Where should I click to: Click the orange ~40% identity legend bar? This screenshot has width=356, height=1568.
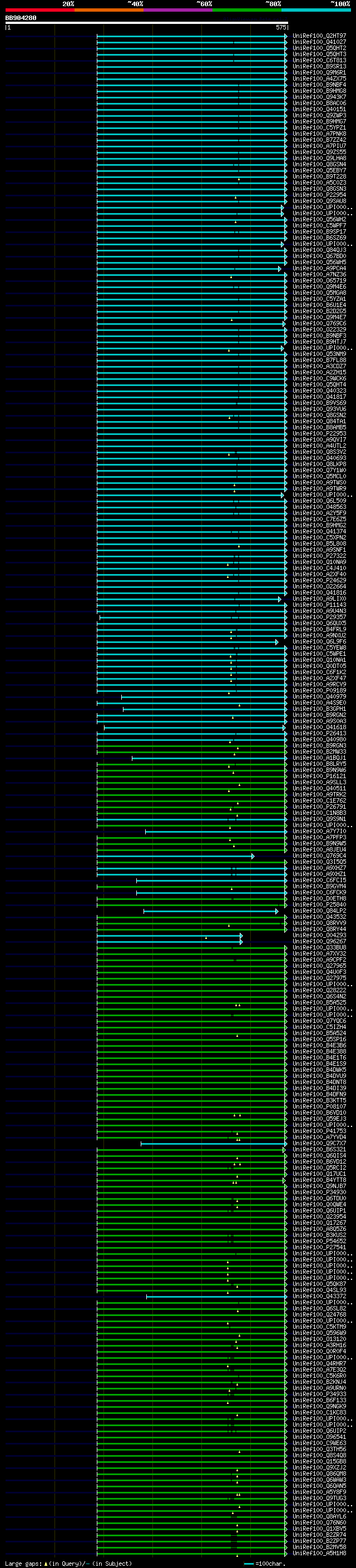pos(109,10)
